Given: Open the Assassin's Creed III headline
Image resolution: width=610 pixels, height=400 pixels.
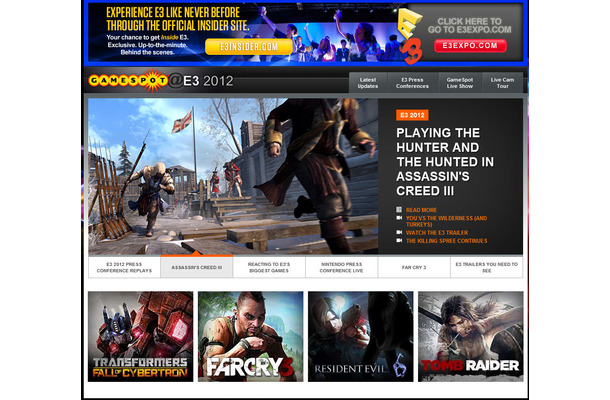Looking at the screenshot, I should pyautogui.click(x=445, y=162).
